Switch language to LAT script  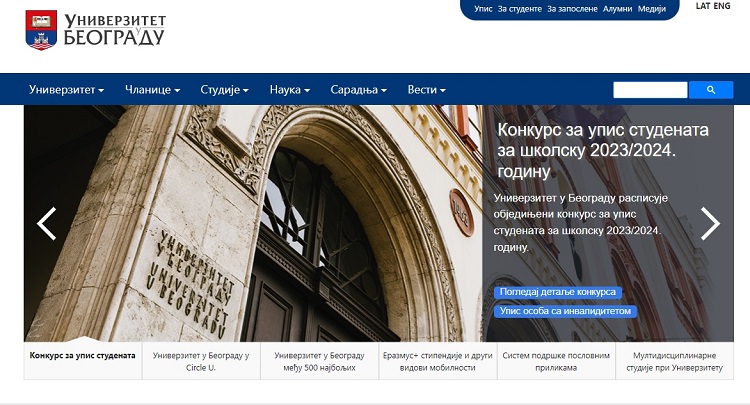[703, 6]
